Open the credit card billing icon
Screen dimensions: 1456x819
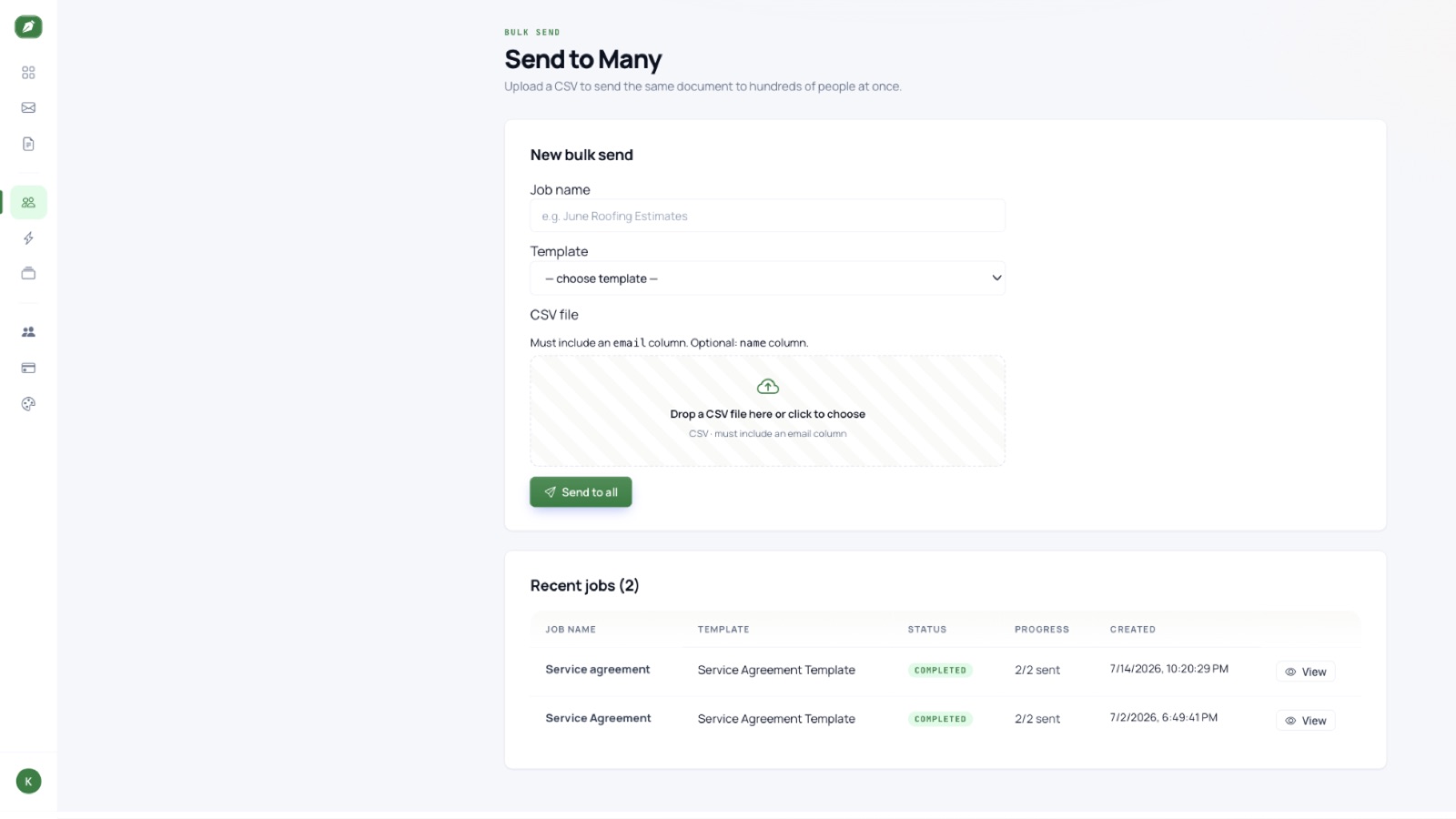click(28, 368)
